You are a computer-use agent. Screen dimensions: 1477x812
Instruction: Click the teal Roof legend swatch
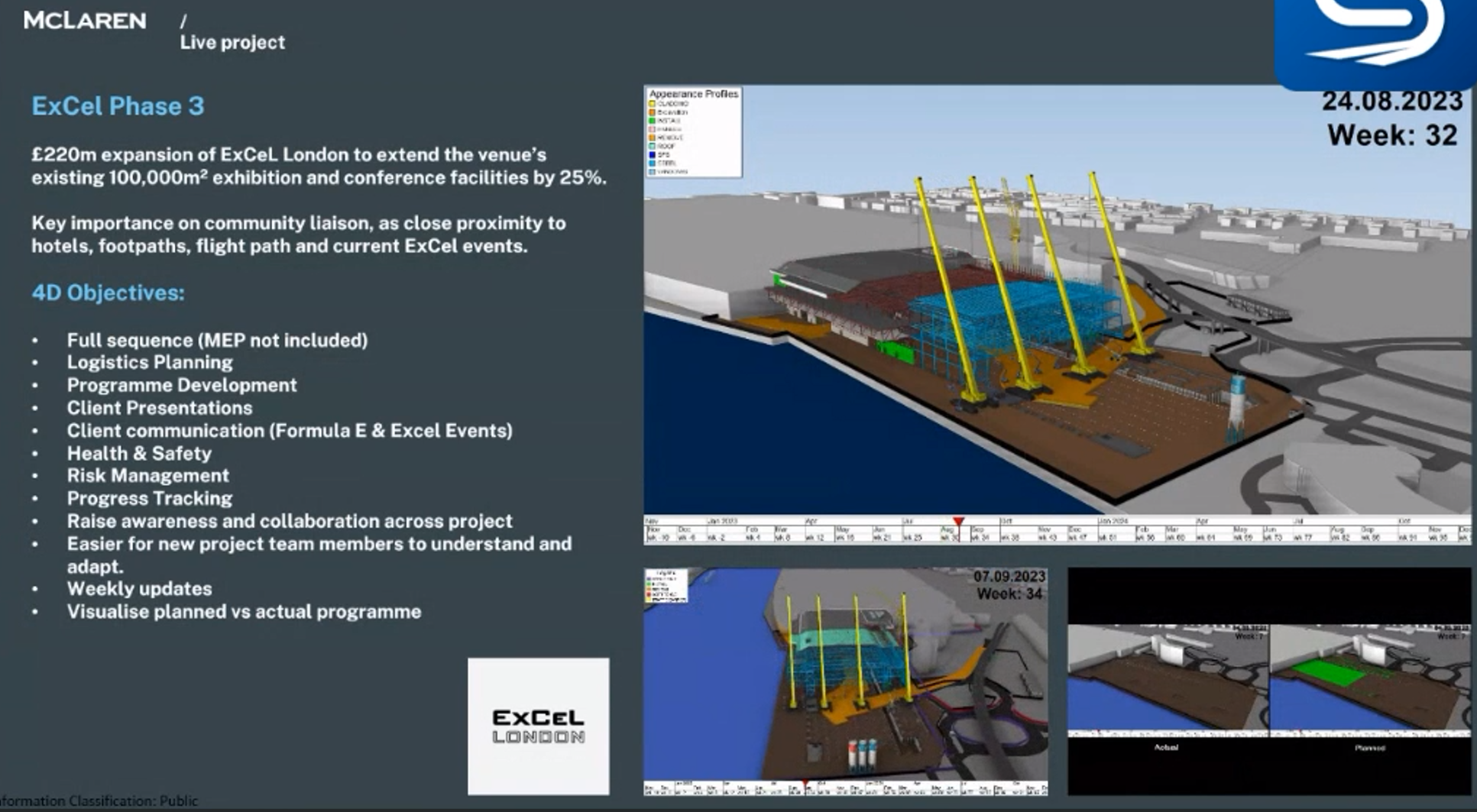click(652, 146)
